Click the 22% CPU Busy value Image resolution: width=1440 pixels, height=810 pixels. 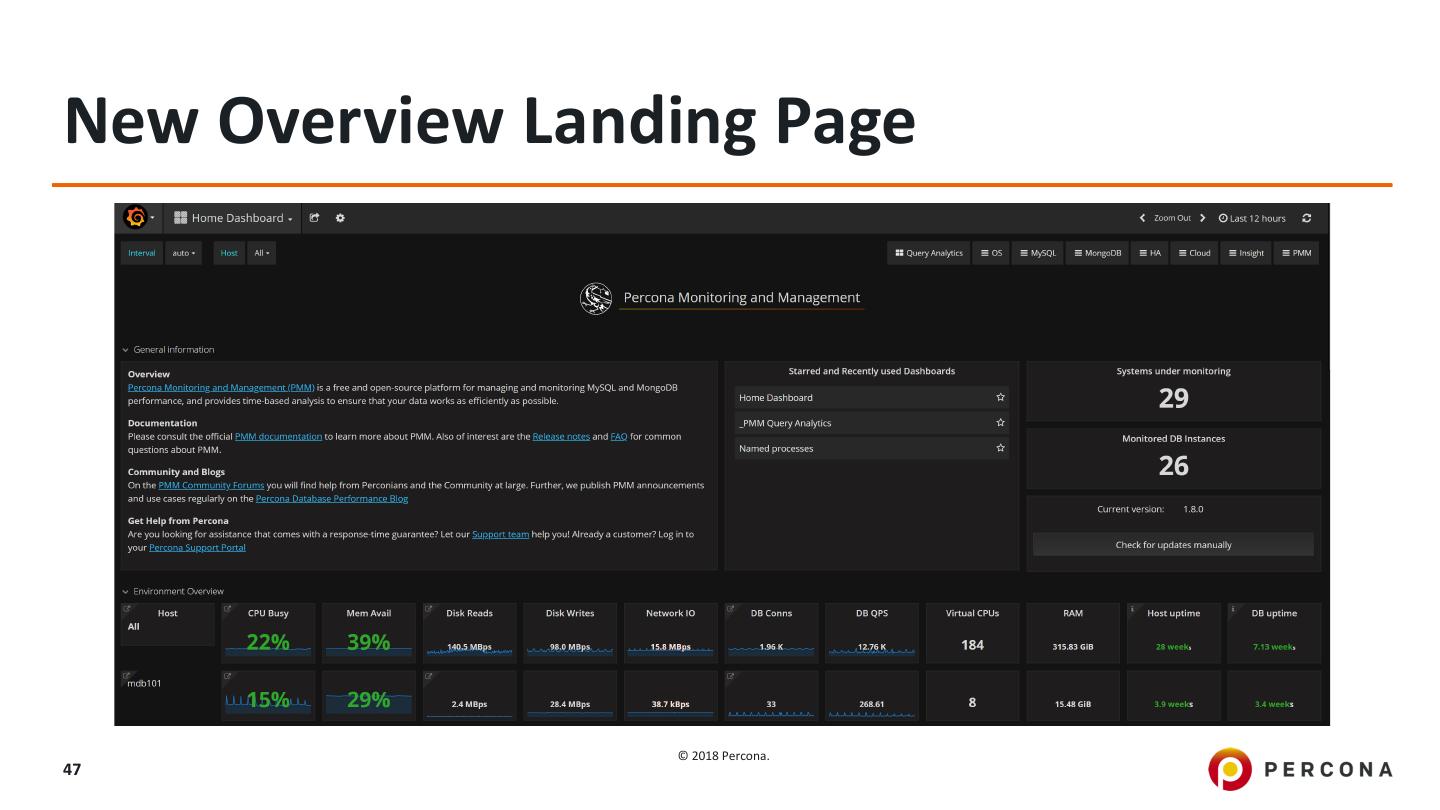[267, 643]
